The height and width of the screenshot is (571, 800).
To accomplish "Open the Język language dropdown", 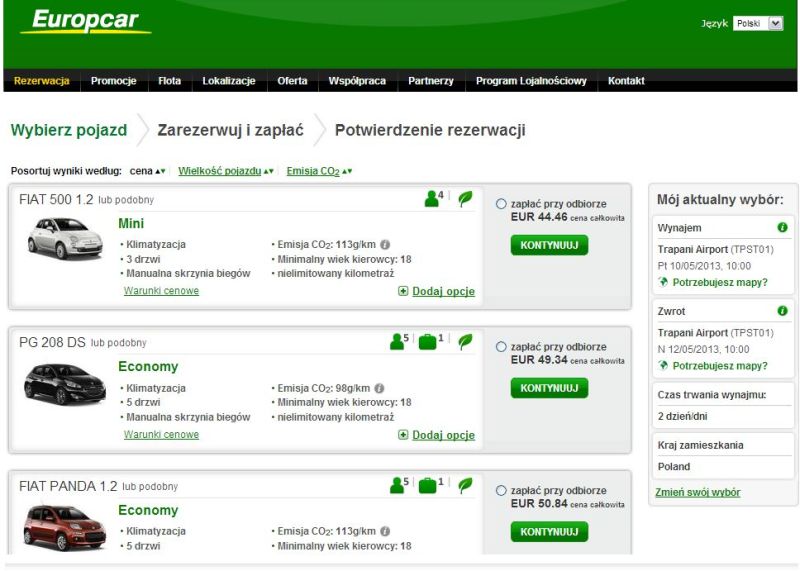I will tap(758, 23).
